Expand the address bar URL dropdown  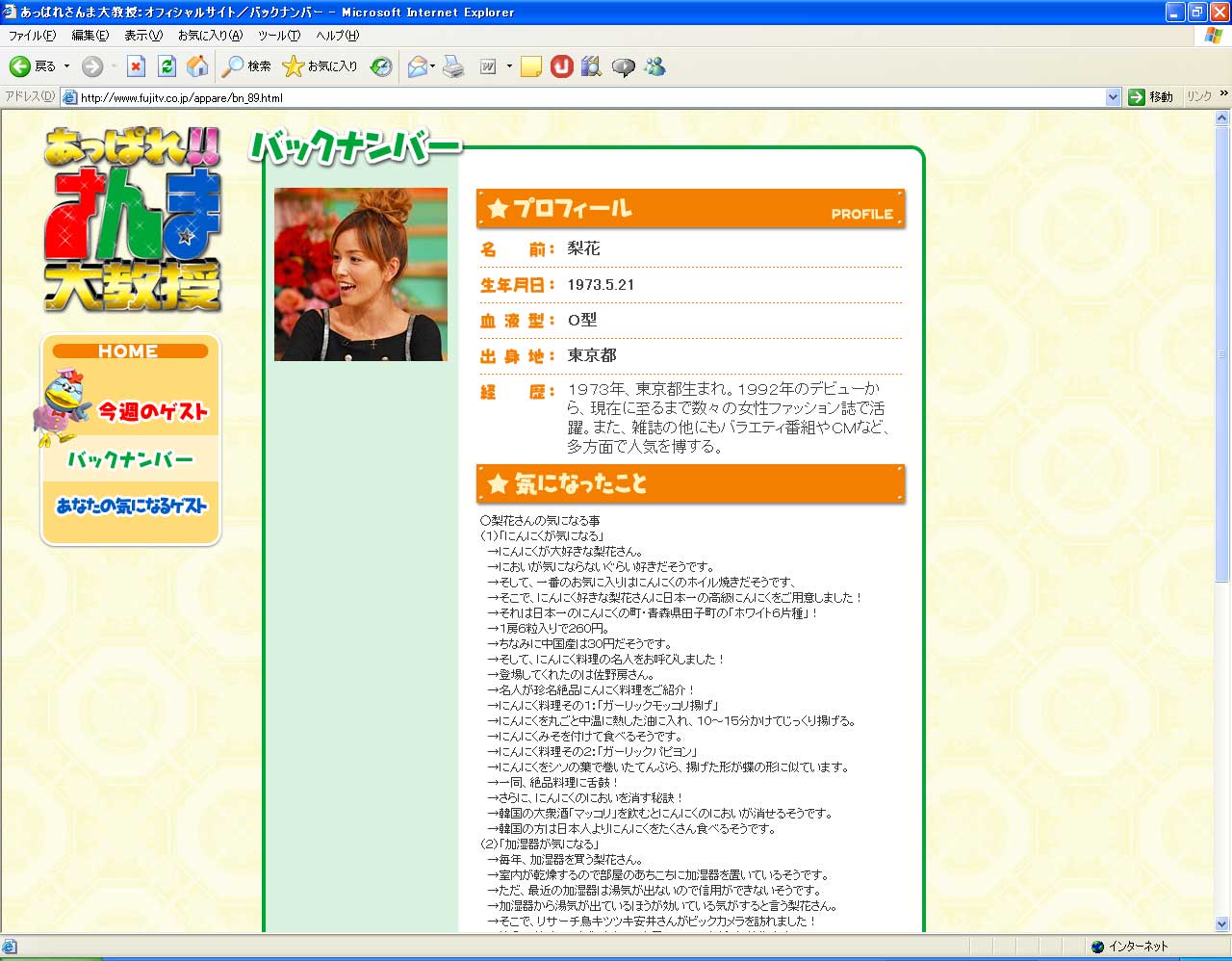[1114, 96]
